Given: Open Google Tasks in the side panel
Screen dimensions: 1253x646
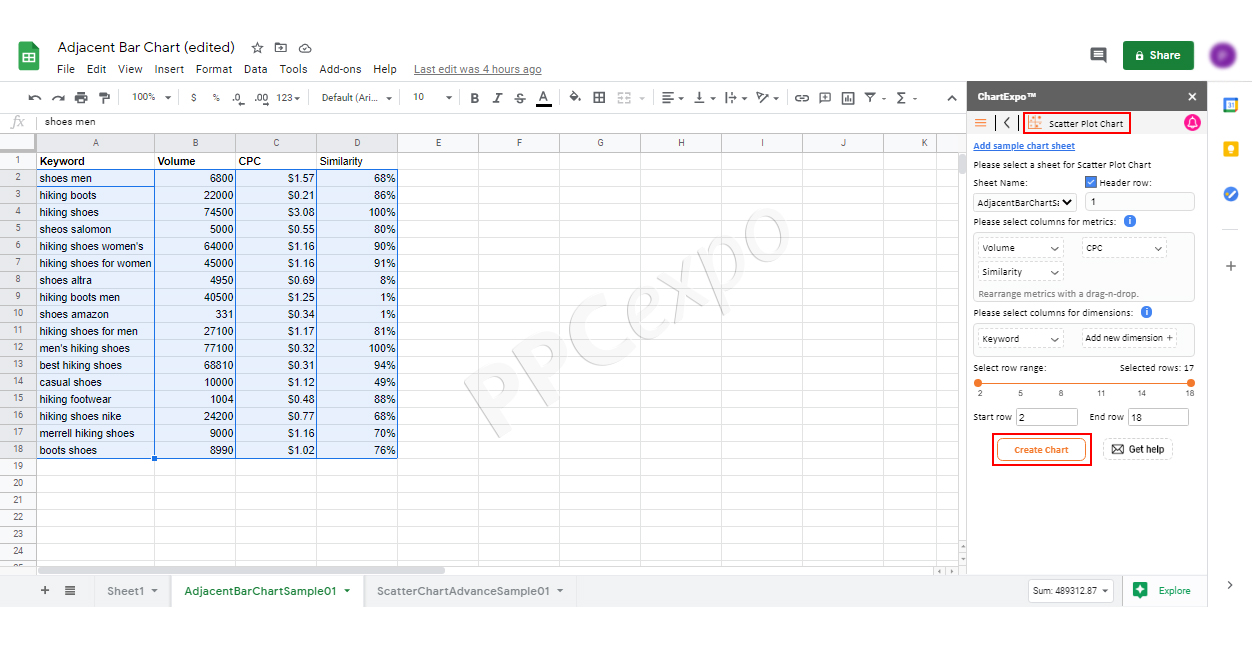Looking at the screenshot, I should click(1231, 194).
